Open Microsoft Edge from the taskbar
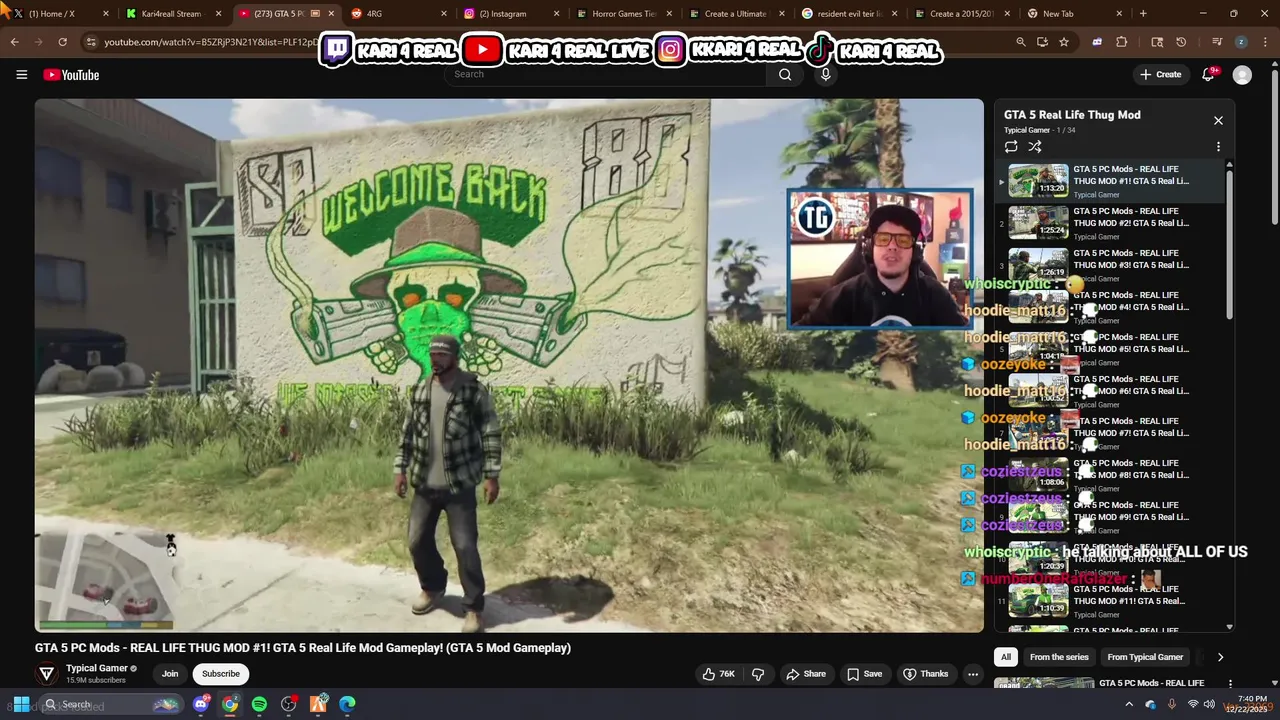This screenshot has height=720, width=1280. click(x=347, y=704)
